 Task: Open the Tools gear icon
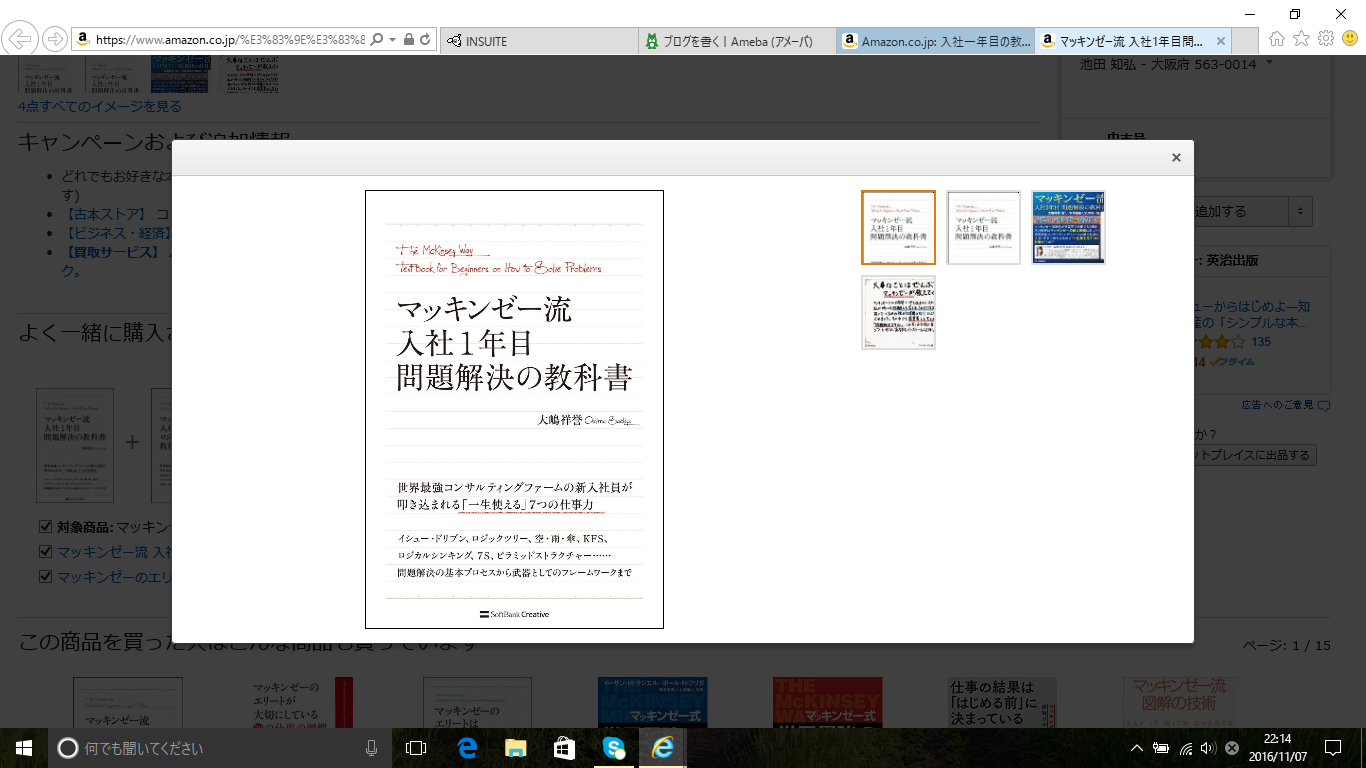pos(1325,39)
